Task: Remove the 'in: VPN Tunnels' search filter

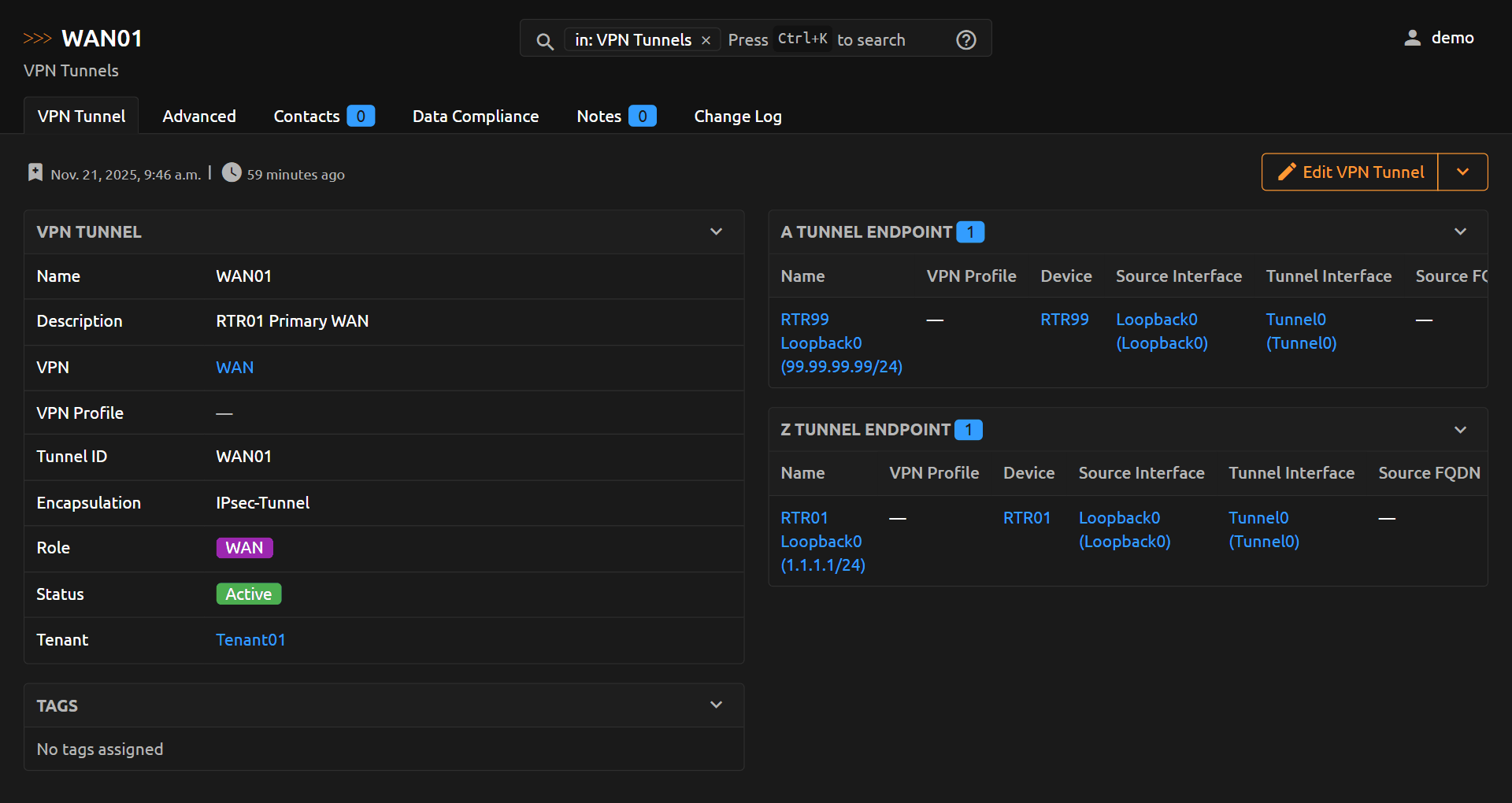Action: (706, 40)
